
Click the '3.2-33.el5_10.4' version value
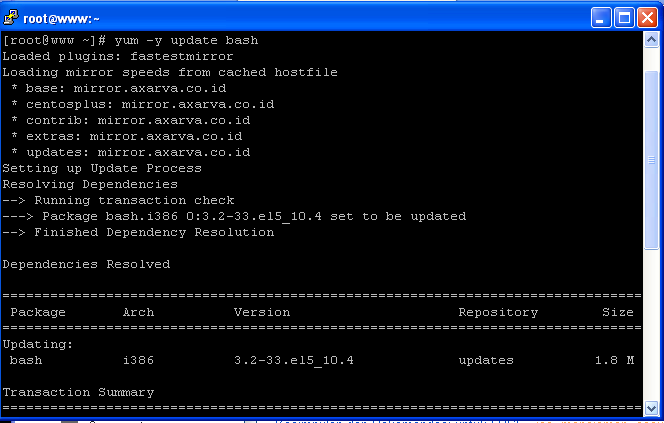(294, 360)
